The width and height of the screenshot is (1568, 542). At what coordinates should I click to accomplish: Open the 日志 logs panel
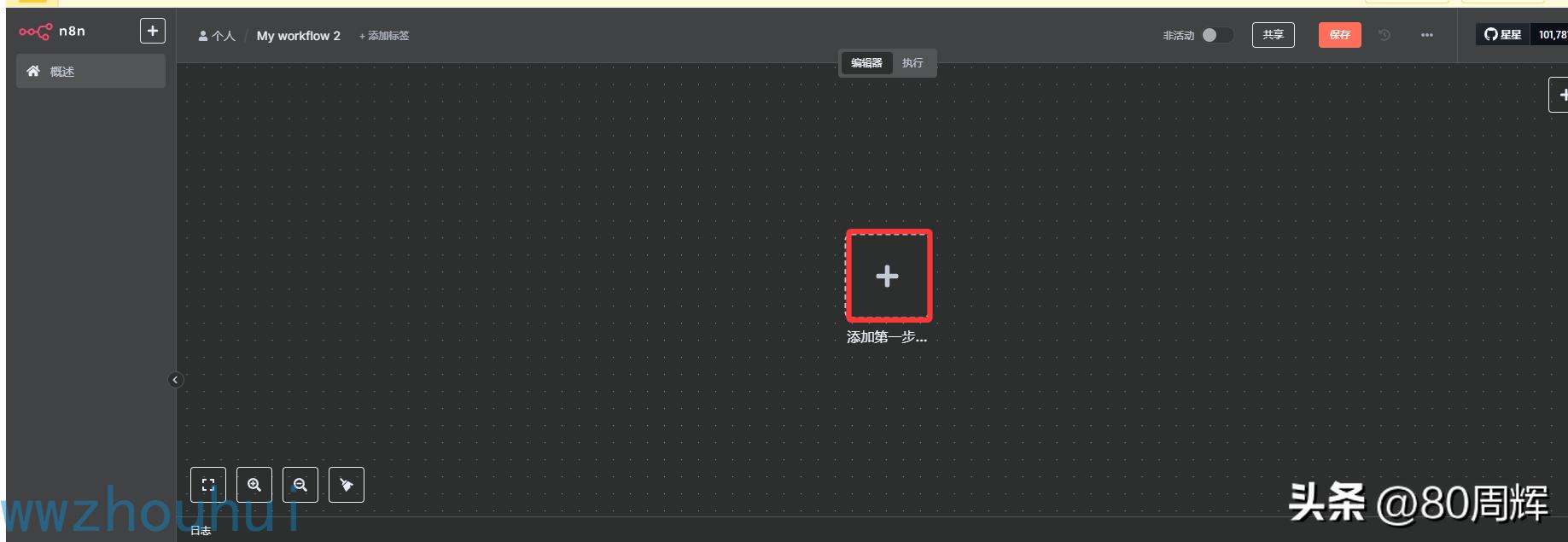201,531
